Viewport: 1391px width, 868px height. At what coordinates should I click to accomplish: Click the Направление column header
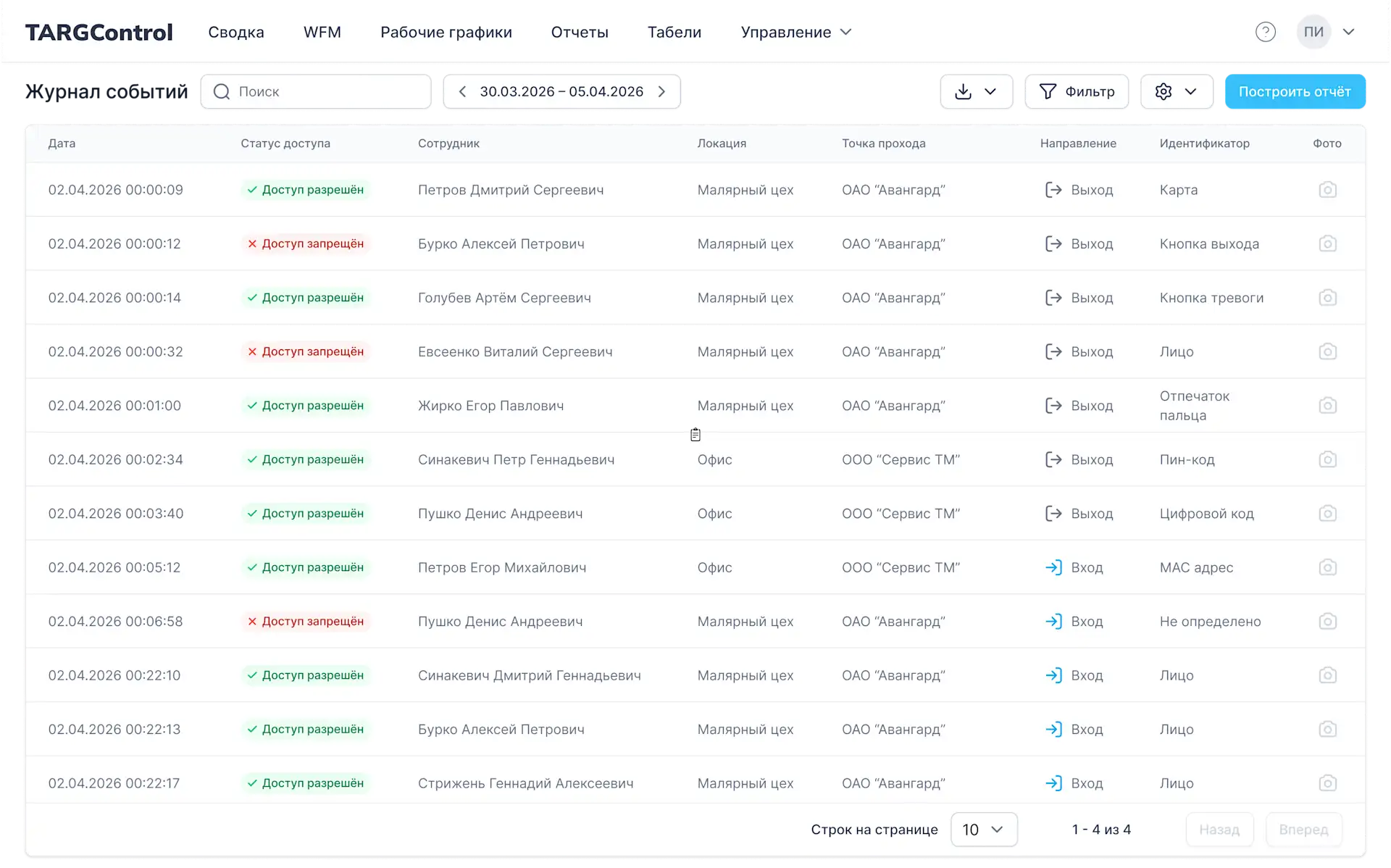pyautogui.click(x=1078, y=143)
